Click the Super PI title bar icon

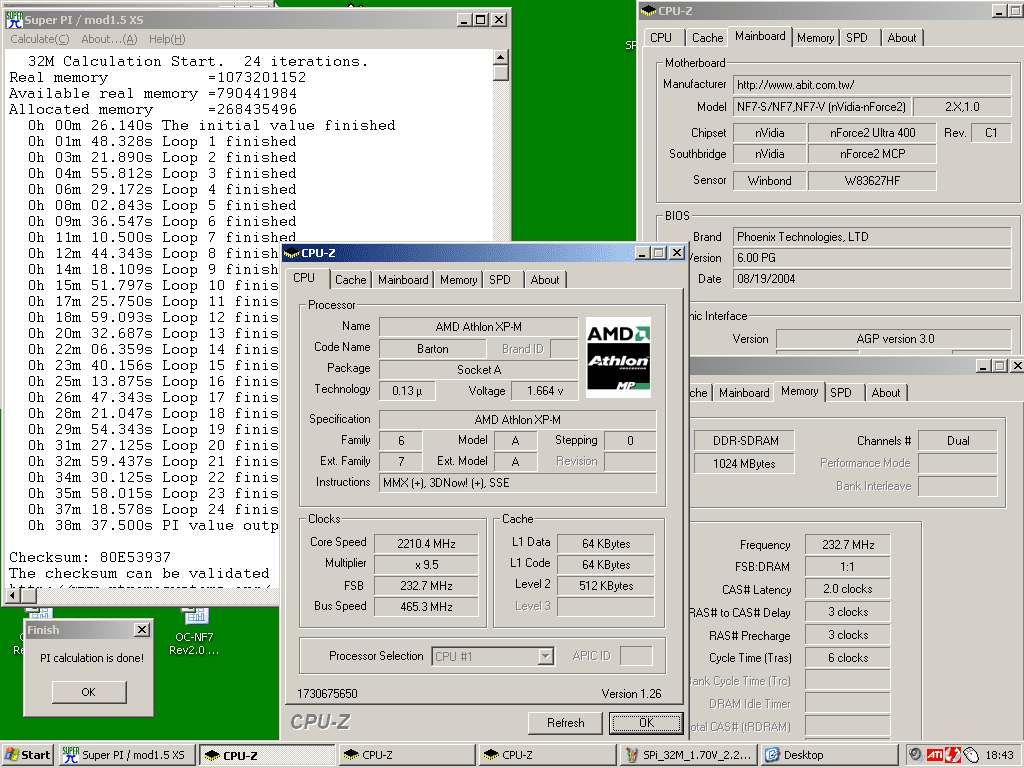click(14, 20)
